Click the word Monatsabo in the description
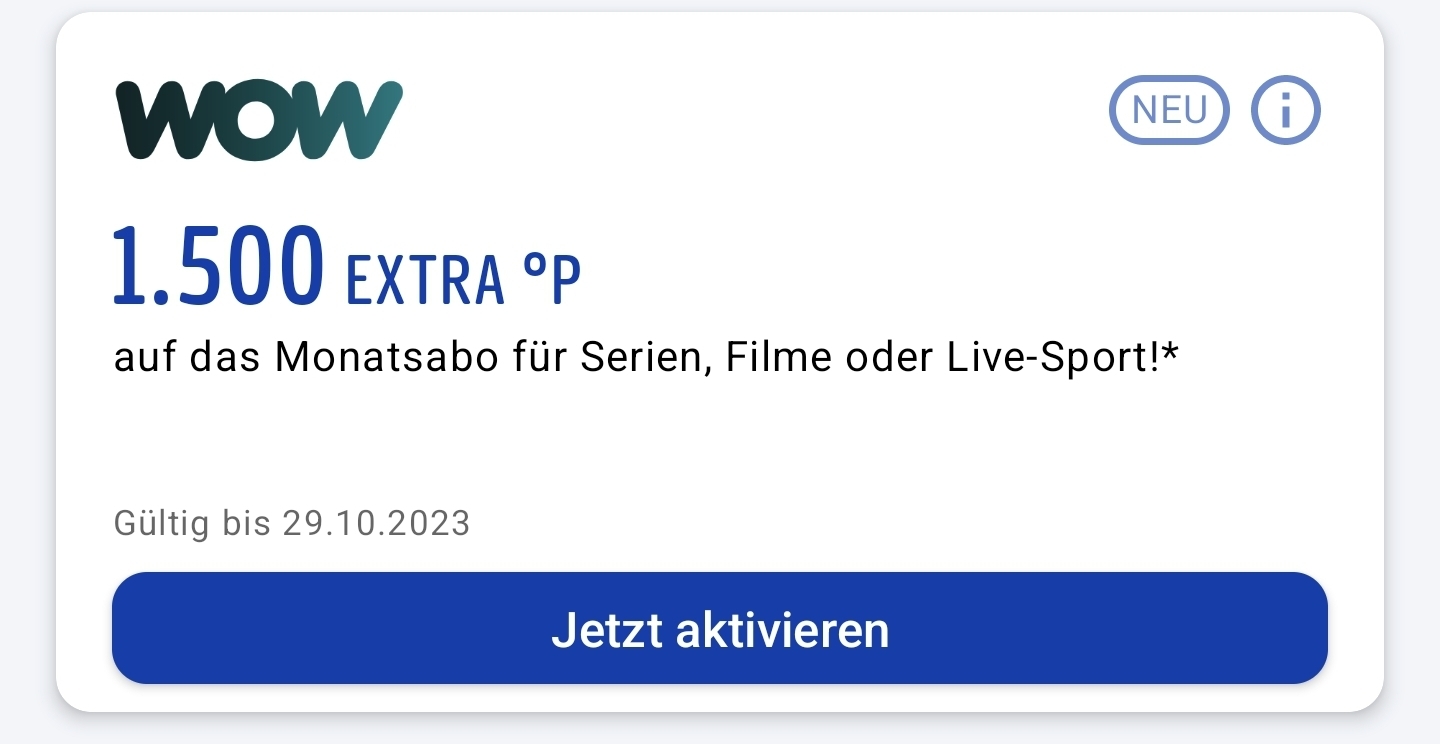This screenshot has width=1440, height=744. (387, 358)
